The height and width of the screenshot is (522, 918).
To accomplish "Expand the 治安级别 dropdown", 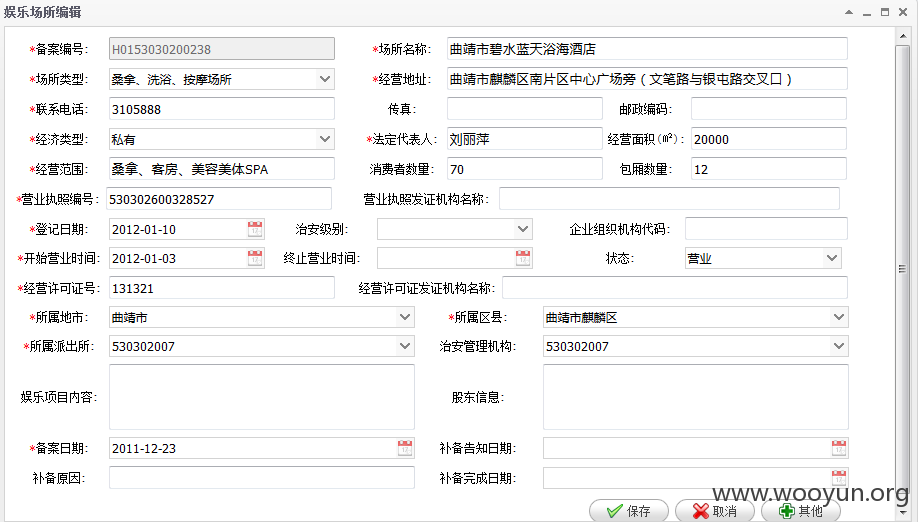I will tap(523, 229).
